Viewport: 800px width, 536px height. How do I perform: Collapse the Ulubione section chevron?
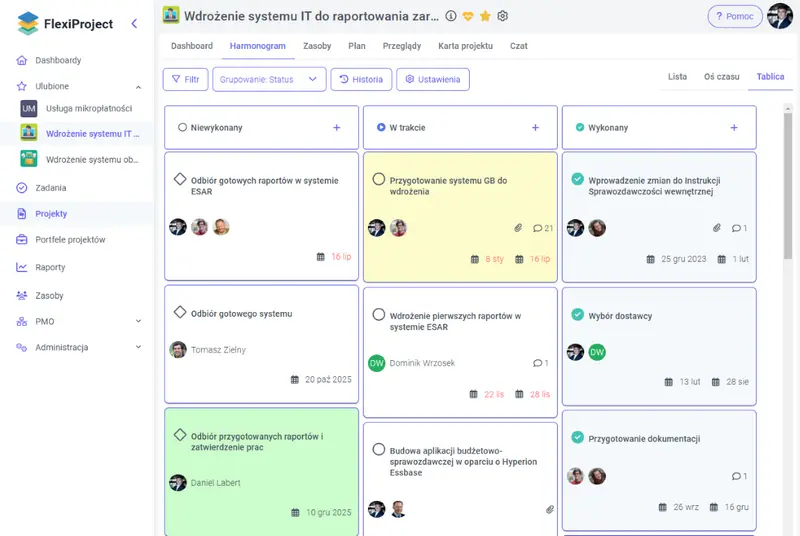click(138, 87)
